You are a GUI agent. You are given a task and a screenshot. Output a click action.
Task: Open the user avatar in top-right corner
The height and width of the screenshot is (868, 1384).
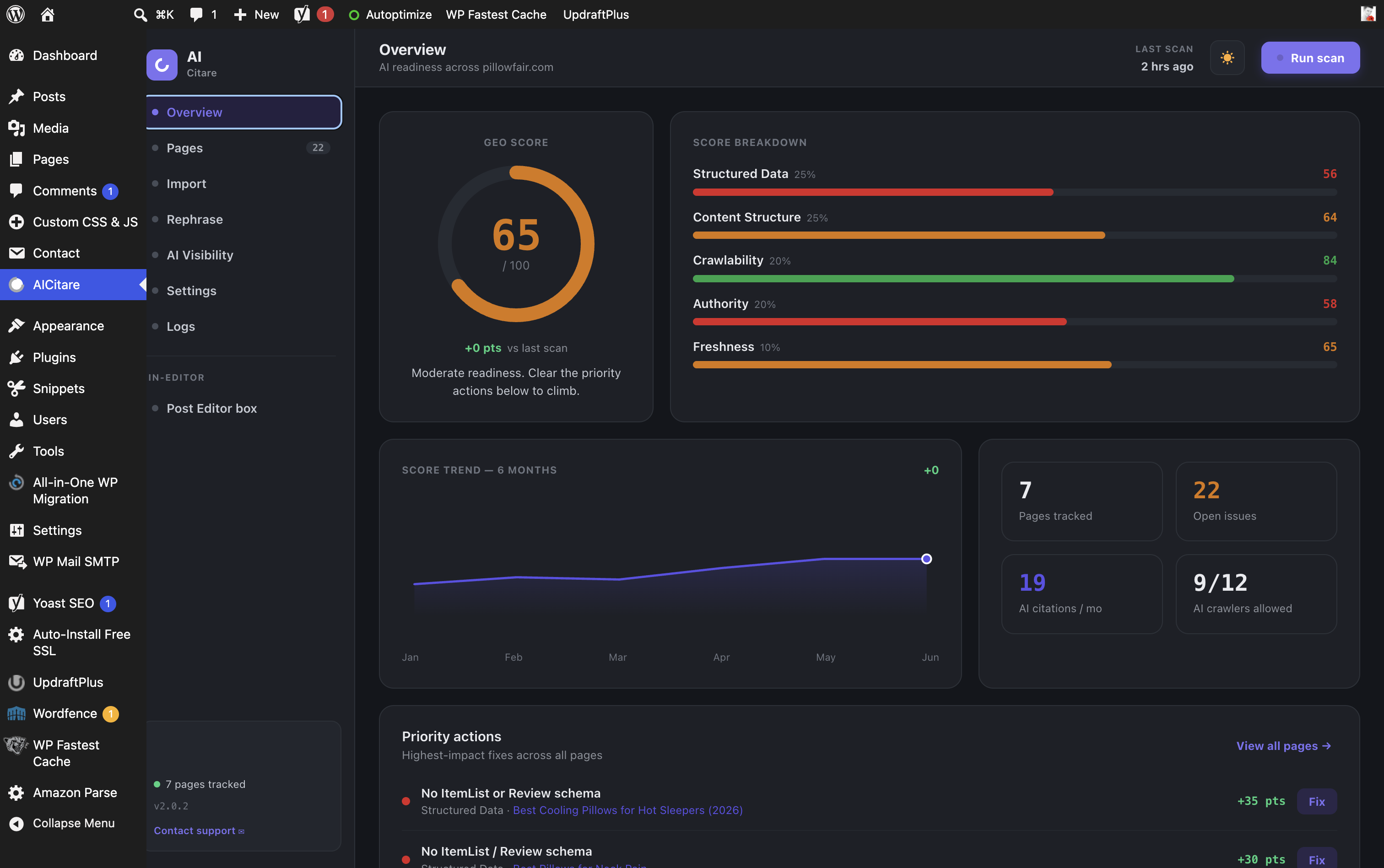[x=1368, y=14]
